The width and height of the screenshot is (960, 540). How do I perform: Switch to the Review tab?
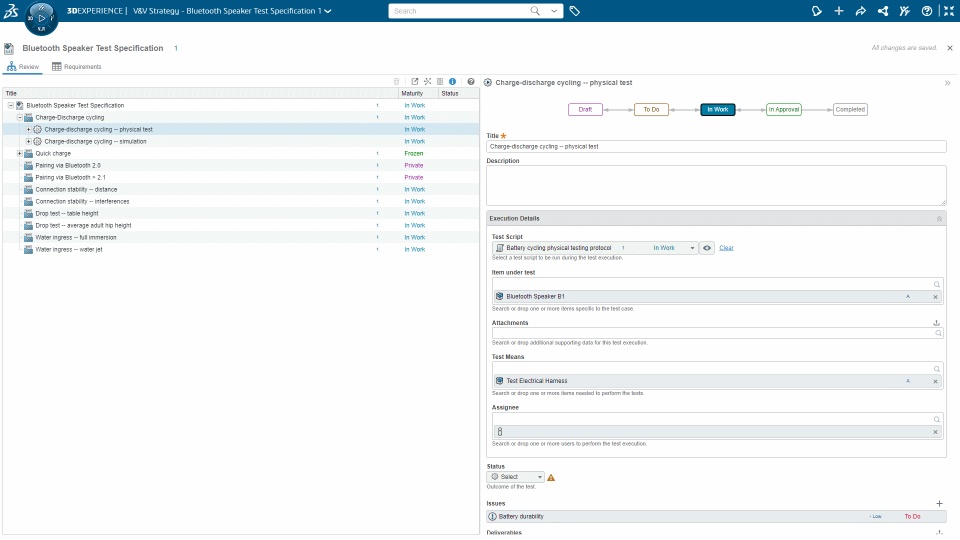click(23, 67)
